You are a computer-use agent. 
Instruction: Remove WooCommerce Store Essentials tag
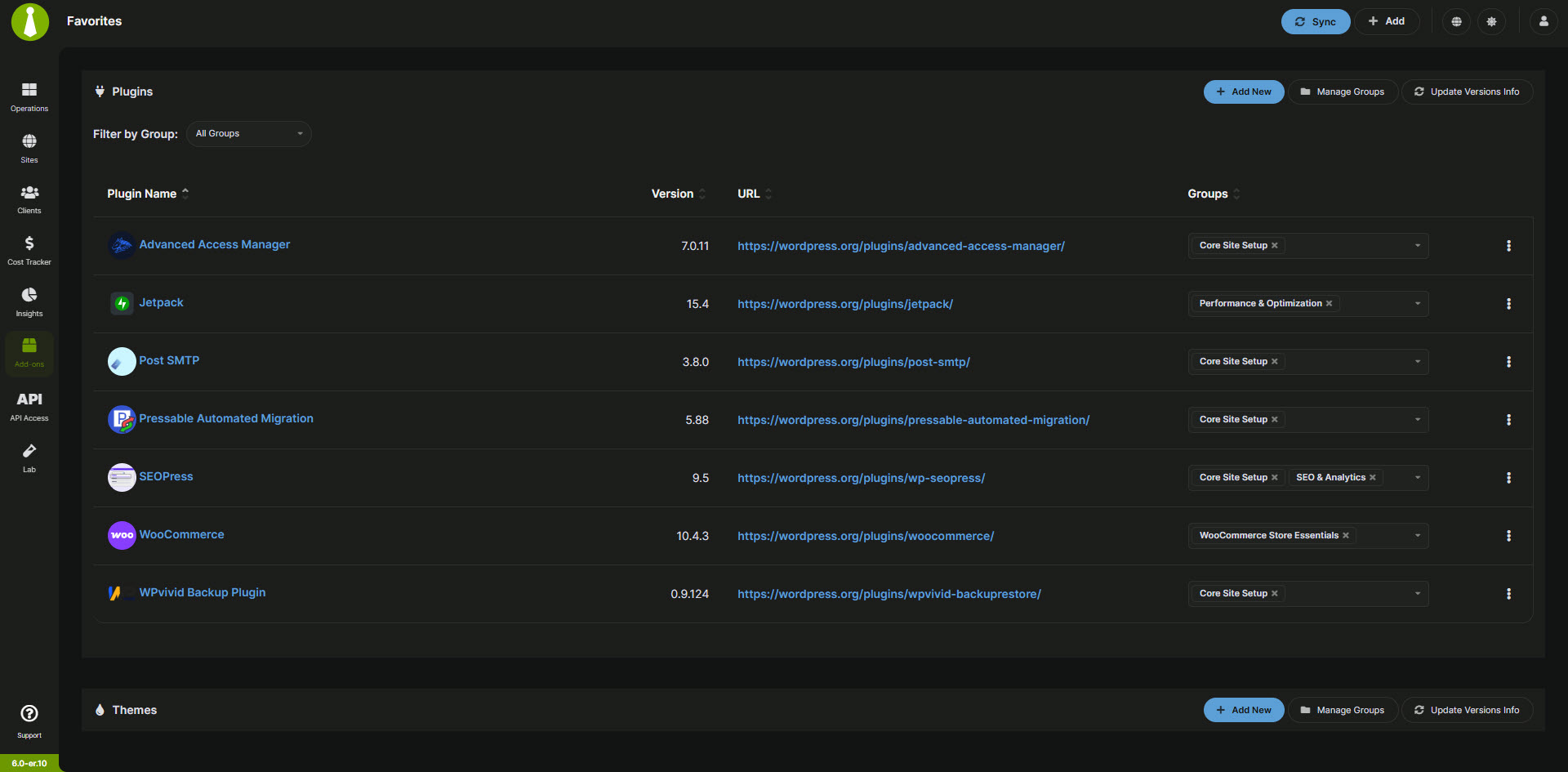1346,535
